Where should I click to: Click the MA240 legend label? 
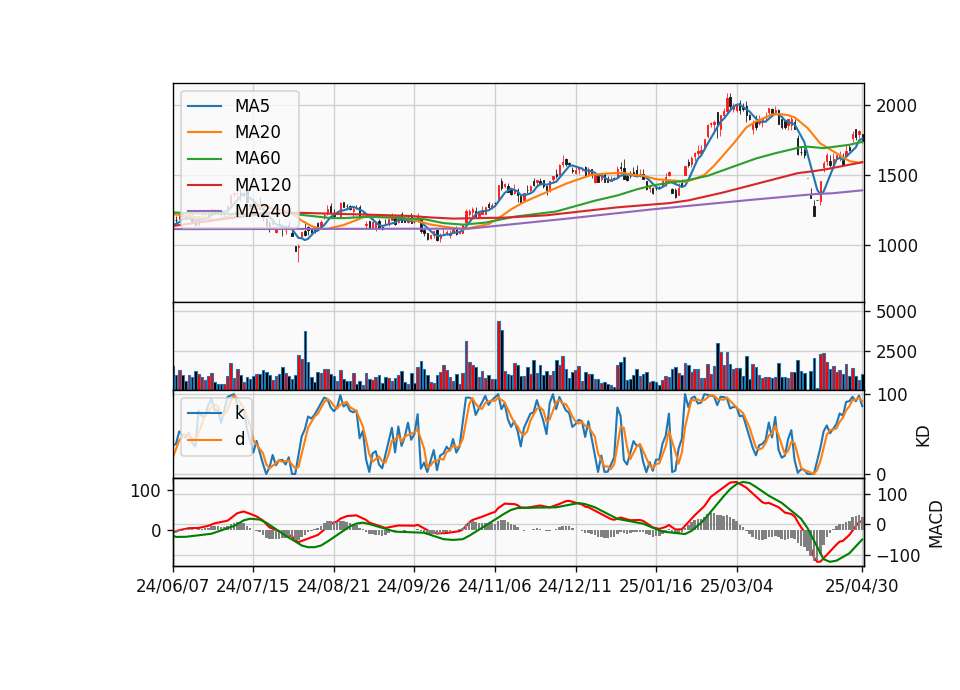[x=263, y=211]
